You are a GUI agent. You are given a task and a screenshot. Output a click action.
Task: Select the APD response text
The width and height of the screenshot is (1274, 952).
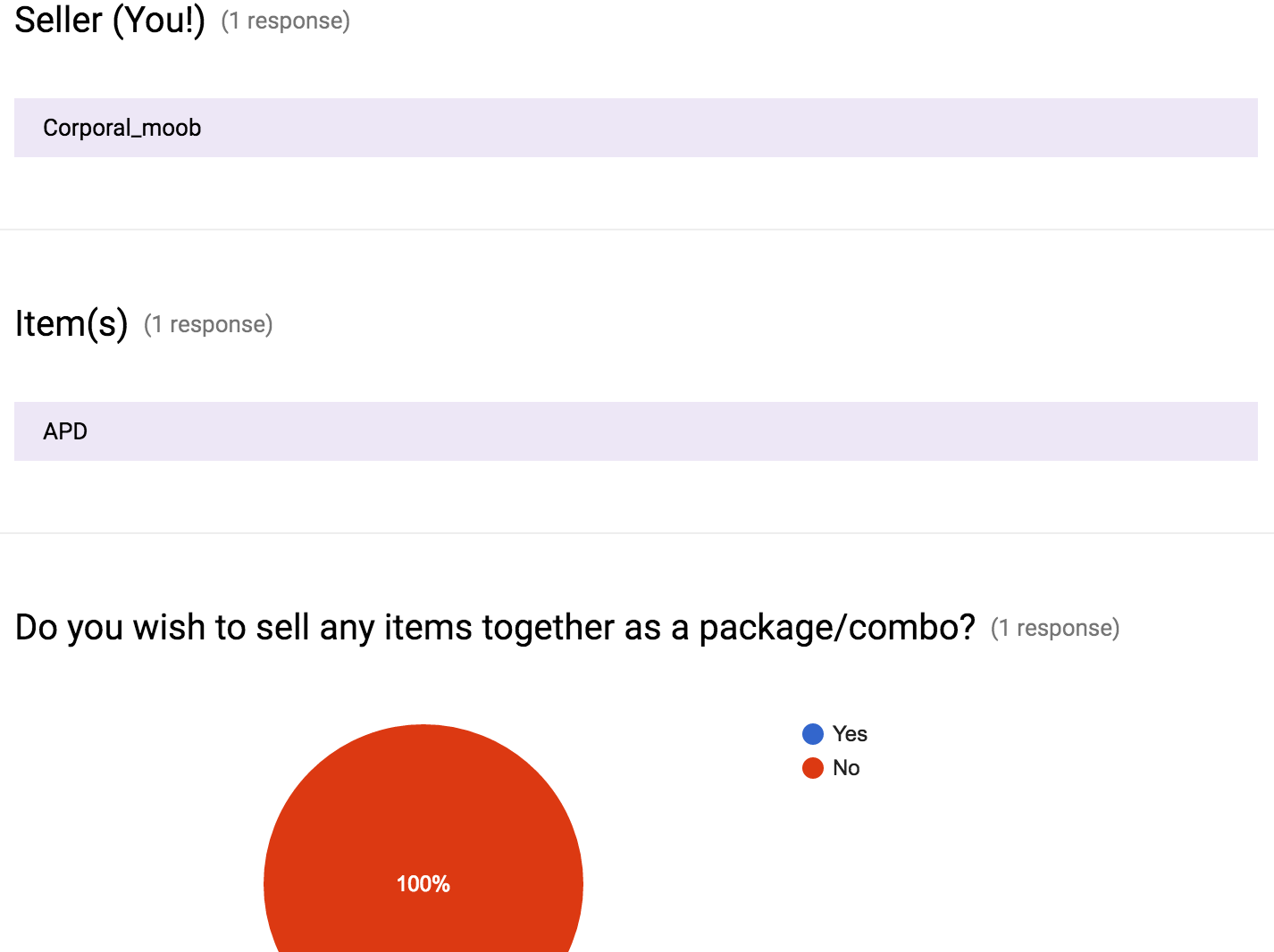tap(65, 431)
